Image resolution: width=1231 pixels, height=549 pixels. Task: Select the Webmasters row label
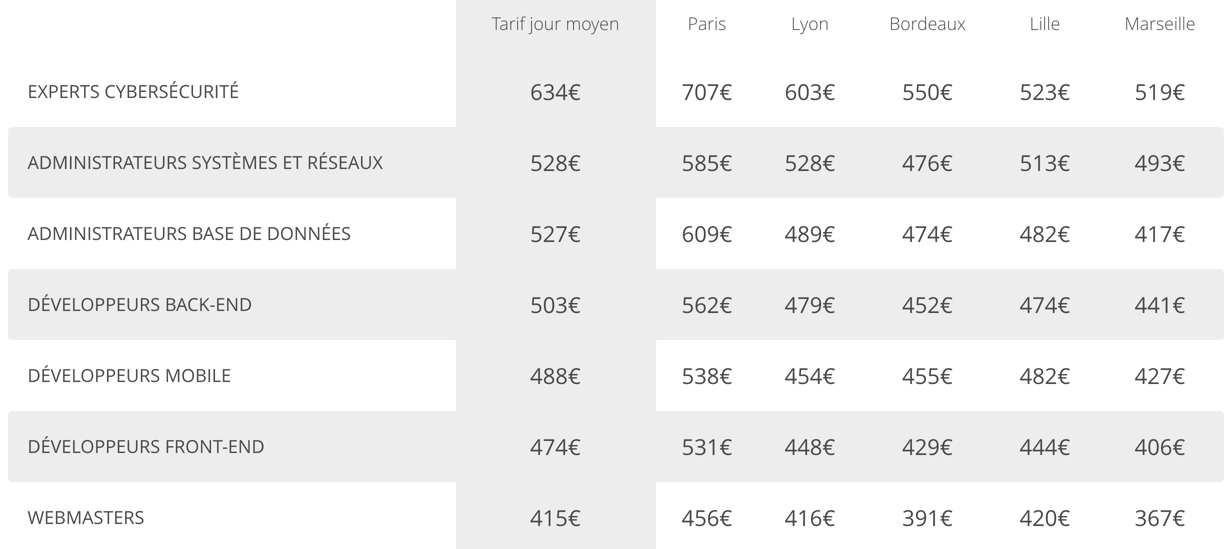86,518
